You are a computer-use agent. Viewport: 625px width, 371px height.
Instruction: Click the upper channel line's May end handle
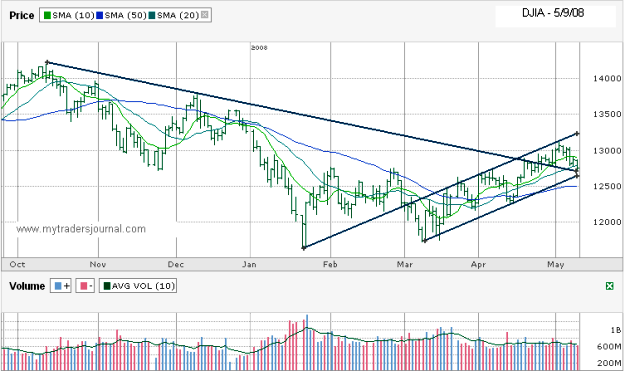tap(577, 133)
